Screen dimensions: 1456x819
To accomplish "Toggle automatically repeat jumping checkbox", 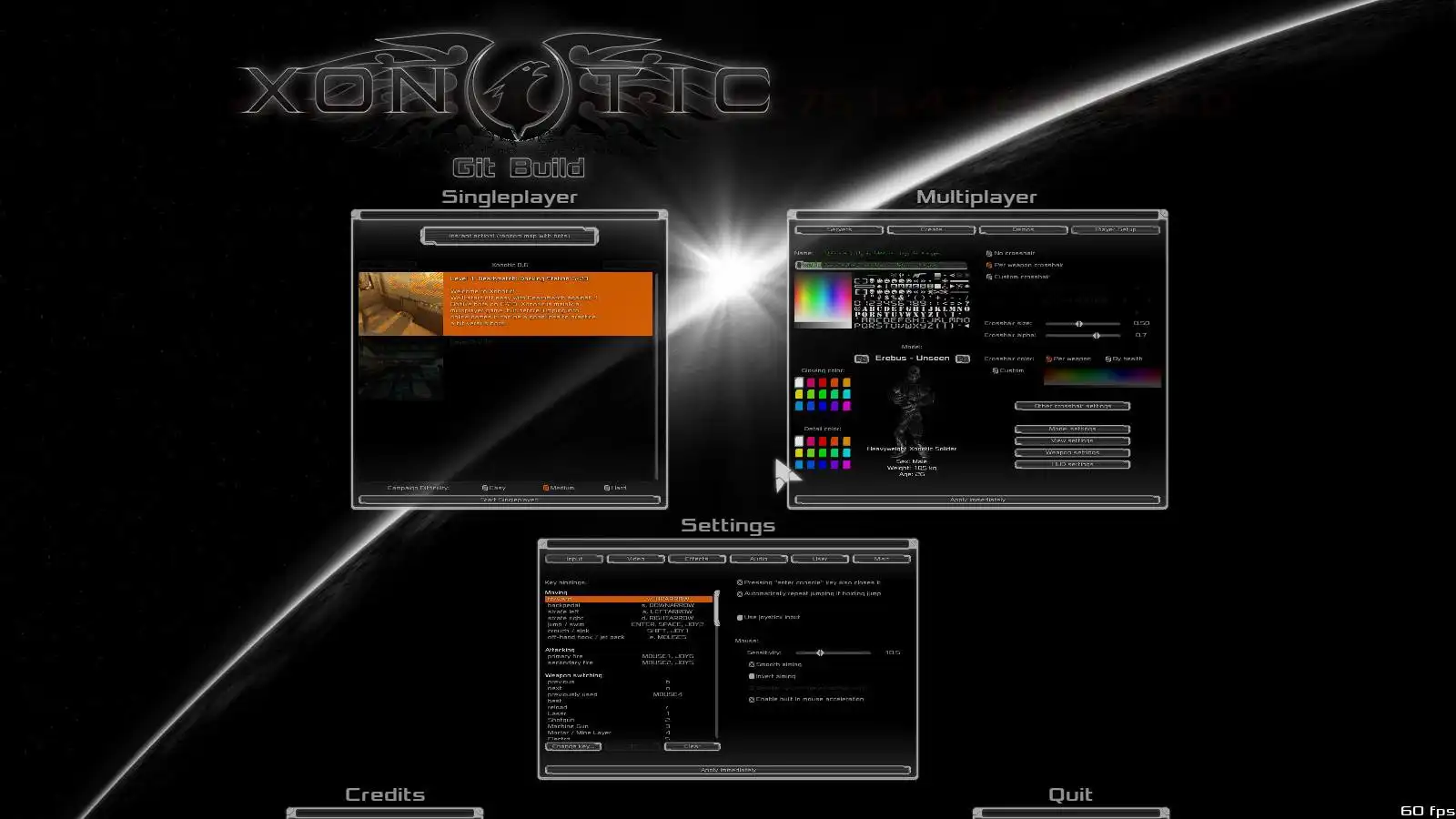I will click(x=740, y=593).
